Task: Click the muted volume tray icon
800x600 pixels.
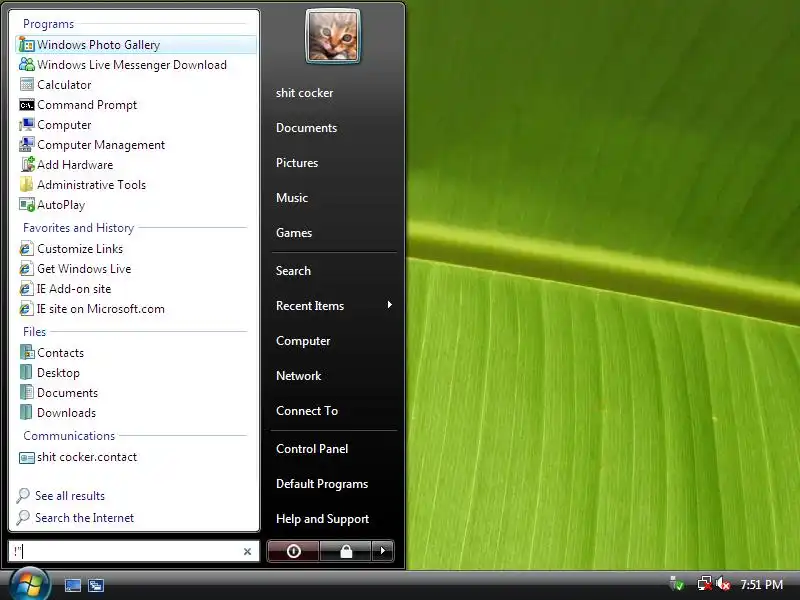Action: pos(722,583)
